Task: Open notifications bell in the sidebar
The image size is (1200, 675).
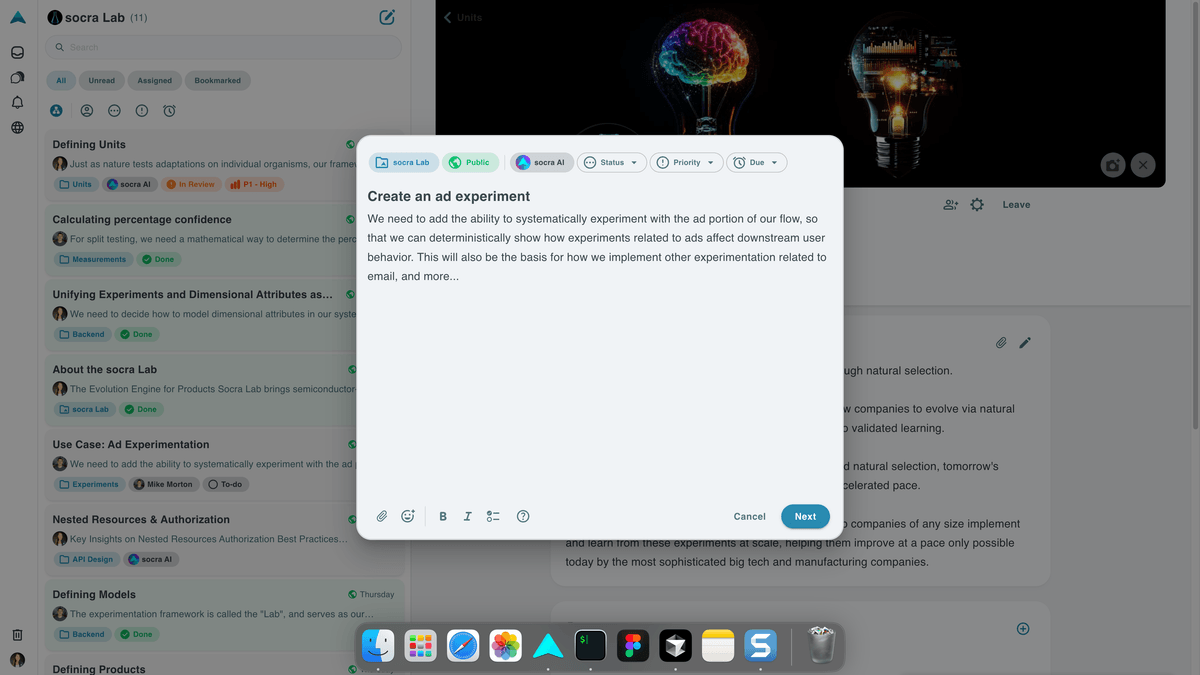Action: click(17, 102)
